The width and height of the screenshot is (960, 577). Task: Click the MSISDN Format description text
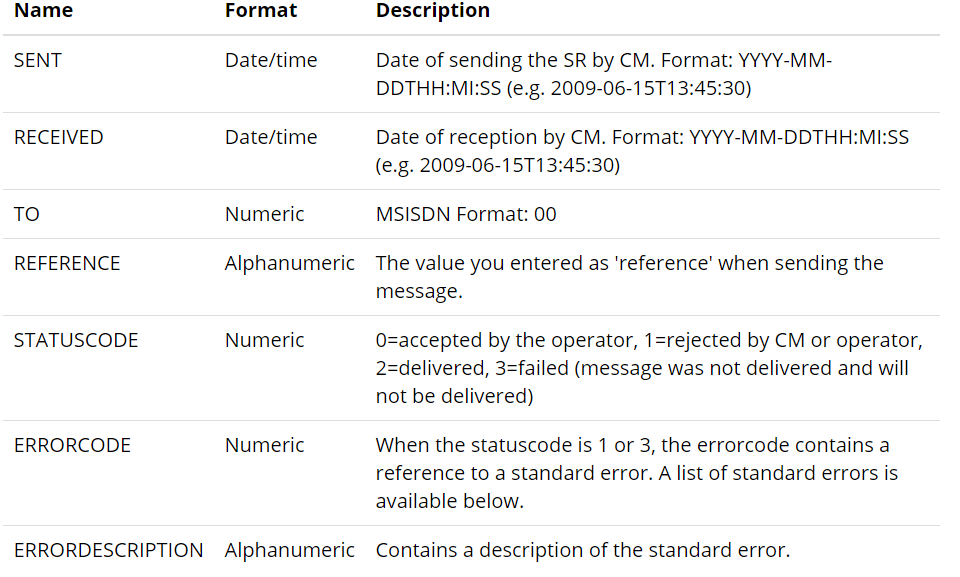pos(466,214)
